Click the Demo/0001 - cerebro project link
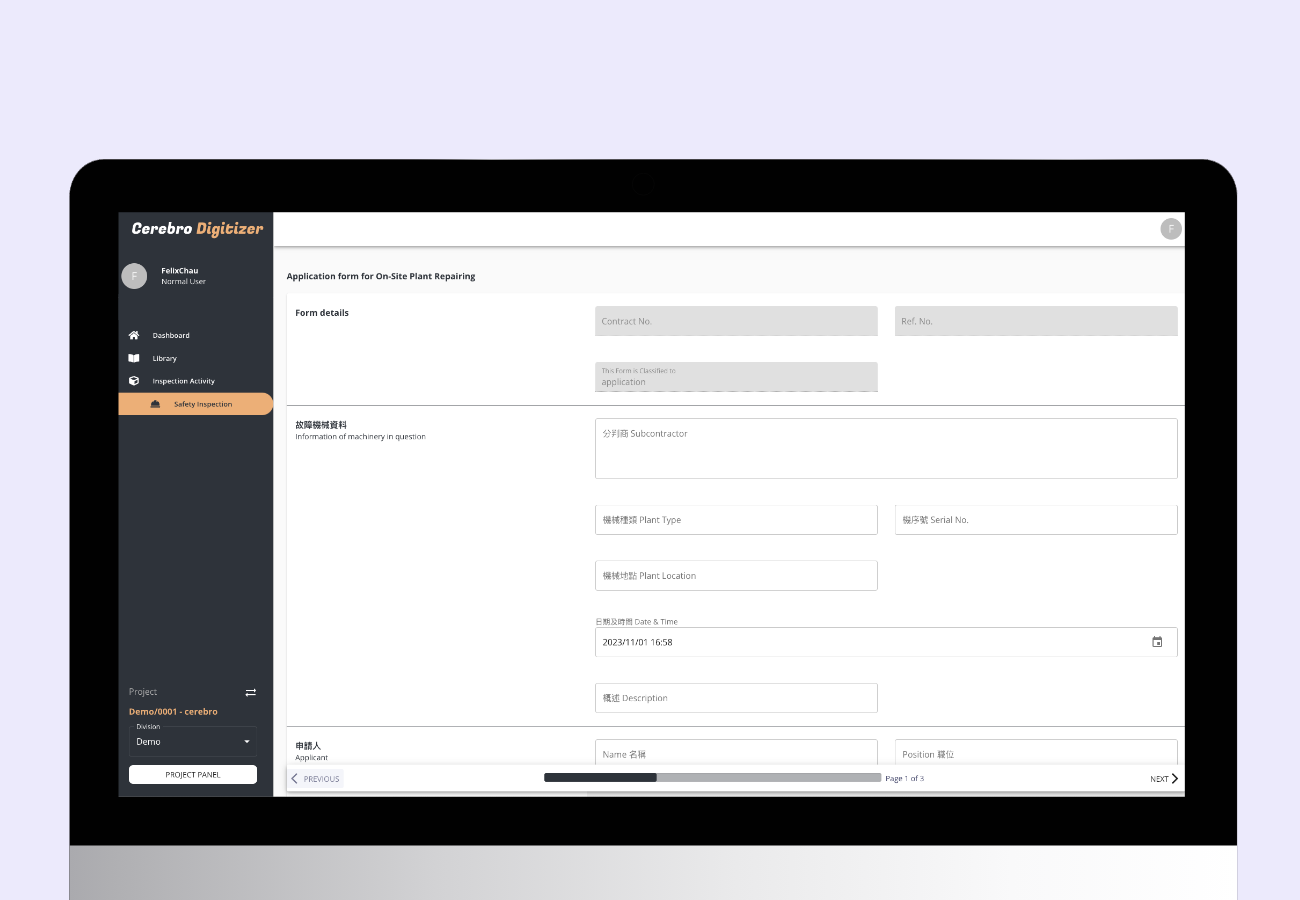Image resolution: width=1300 pixels, height=900 pixels. [173, 712]
